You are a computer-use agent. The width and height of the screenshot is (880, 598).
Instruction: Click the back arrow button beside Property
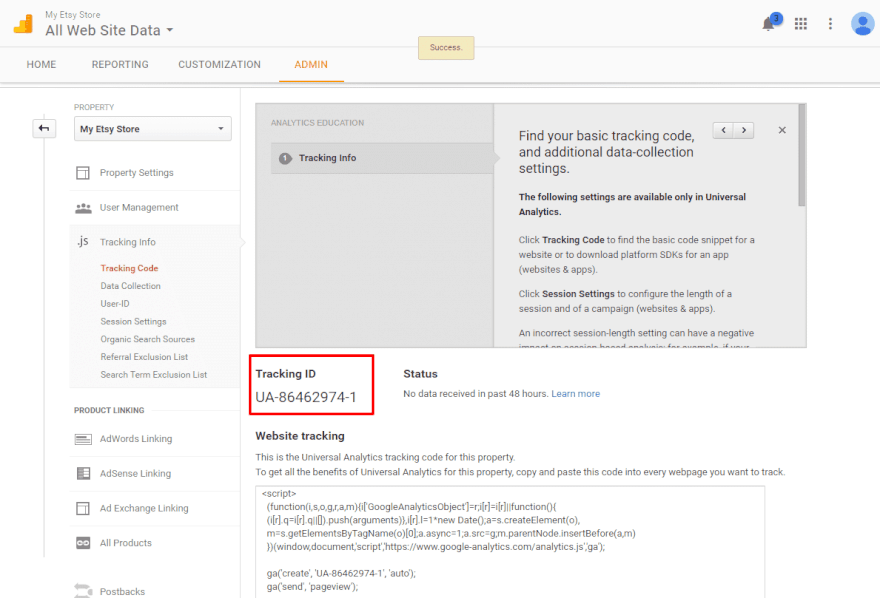44,128
